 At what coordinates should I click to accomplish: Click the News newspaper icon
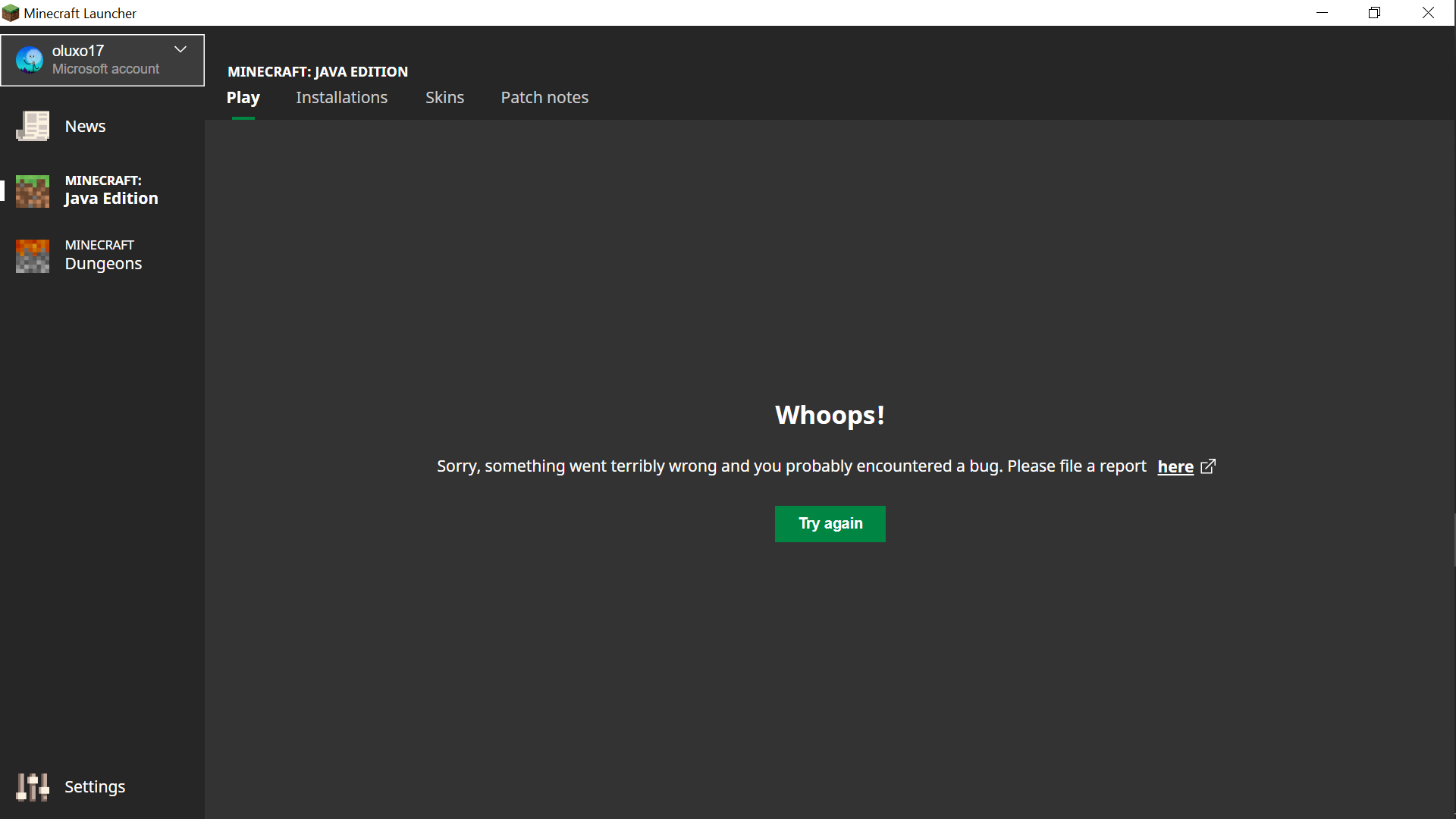coord(33,126)
